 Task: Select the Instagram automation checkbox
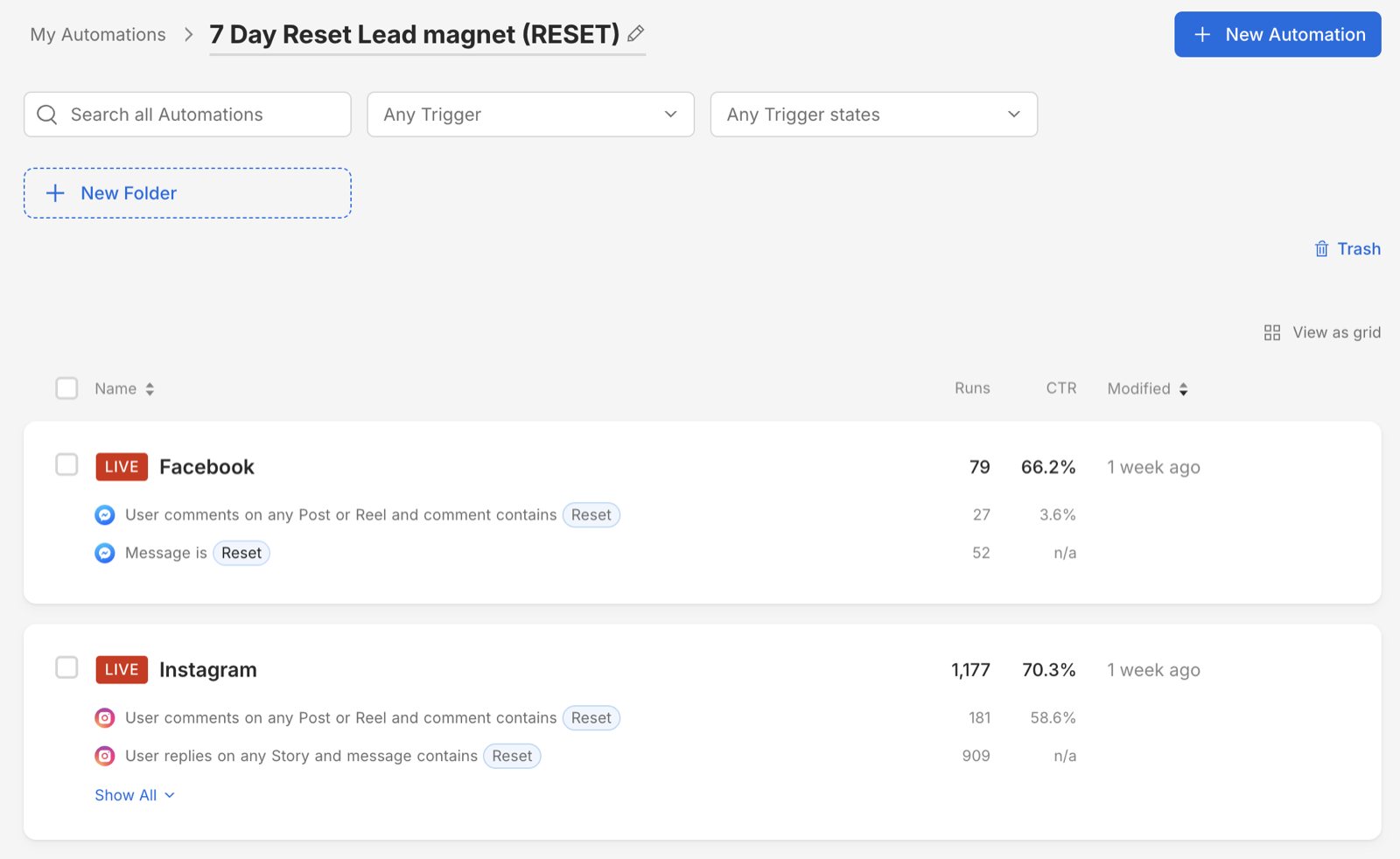tap(66, 667)
